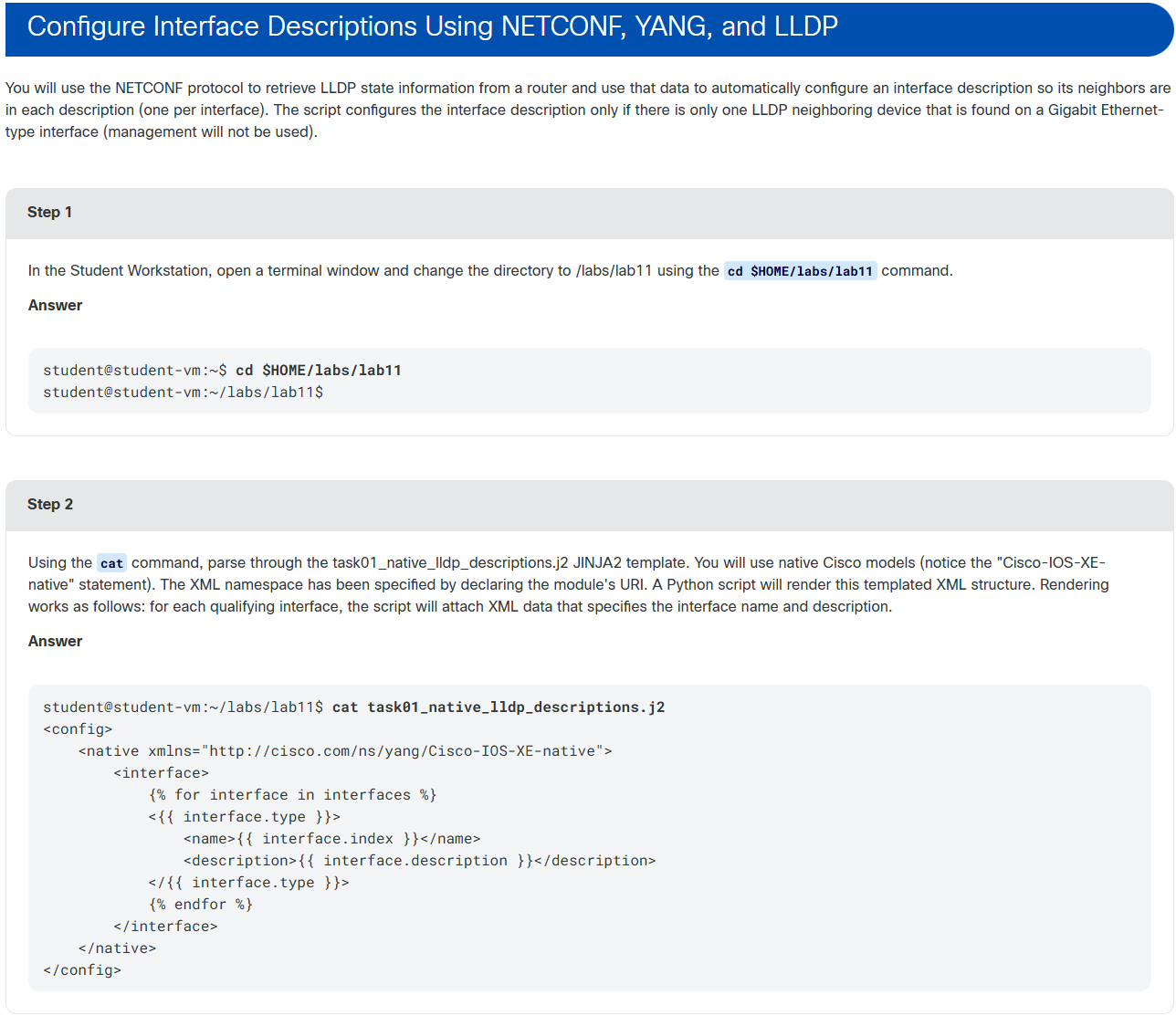Click the opening '<interface>' tag line
The width and height of the screenshot is (1176, 1016).
161,772
